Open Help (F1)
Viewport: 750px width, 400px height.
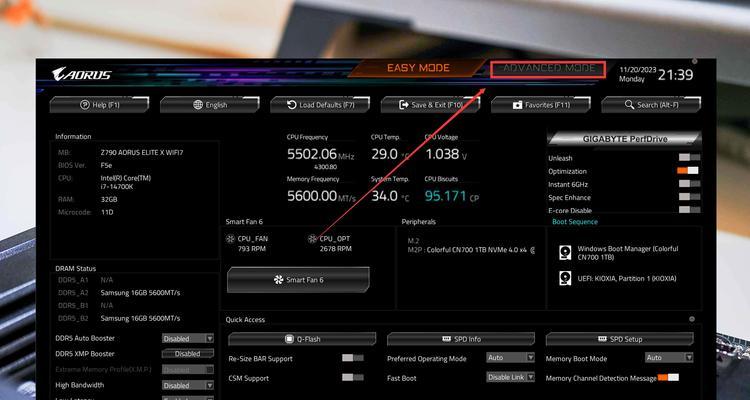[99, 105]
